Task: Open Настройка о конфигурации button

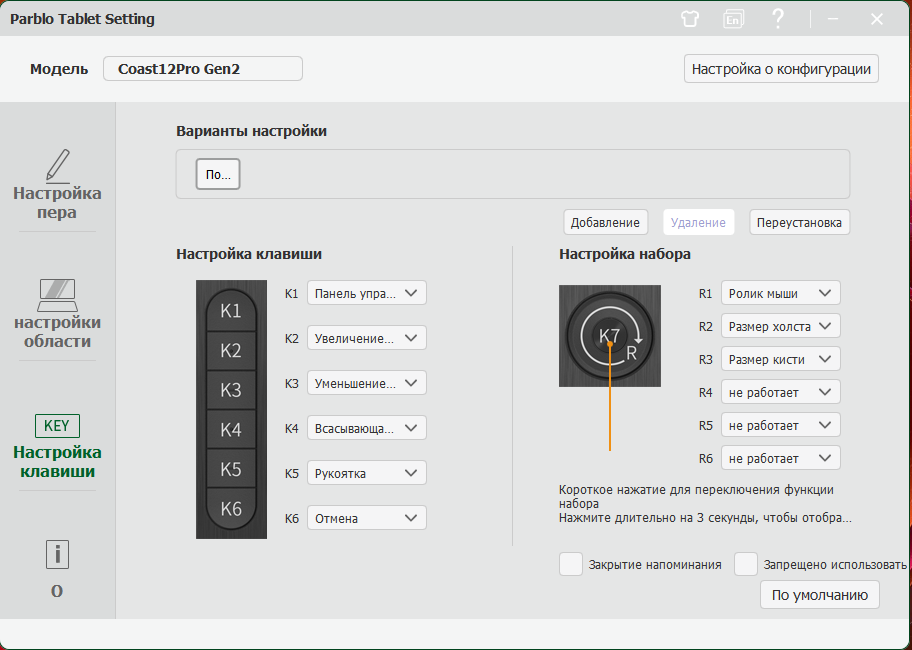Action: [x=781, y=69]
